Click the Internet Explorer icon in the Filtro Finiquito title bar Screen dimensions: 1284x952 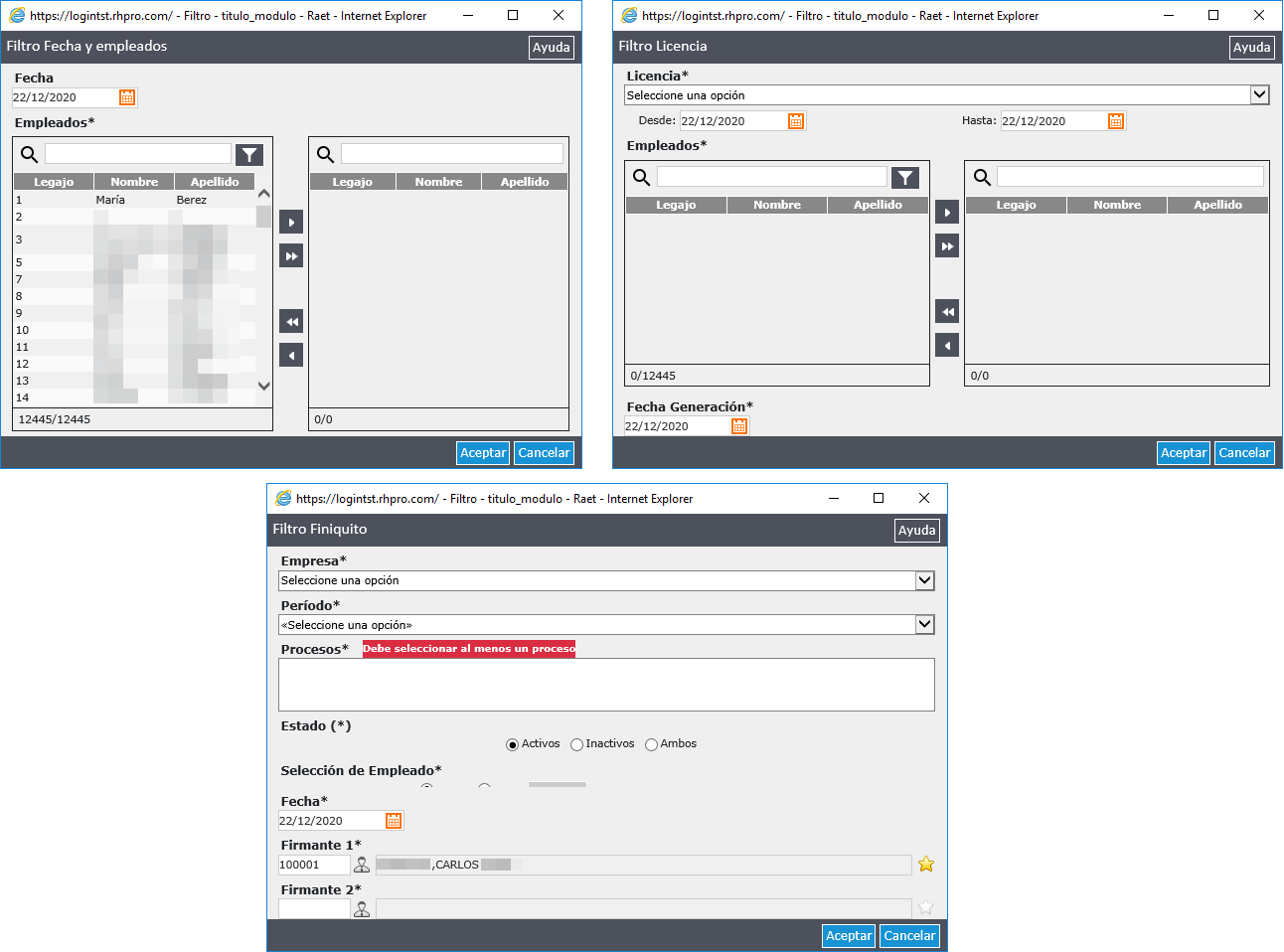pos(283,498)
